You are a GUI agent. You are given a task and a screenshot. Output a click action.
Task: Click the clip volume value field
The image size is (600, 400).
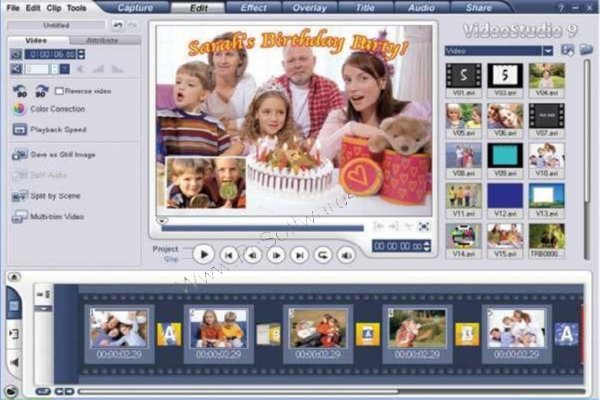(37, 69)
